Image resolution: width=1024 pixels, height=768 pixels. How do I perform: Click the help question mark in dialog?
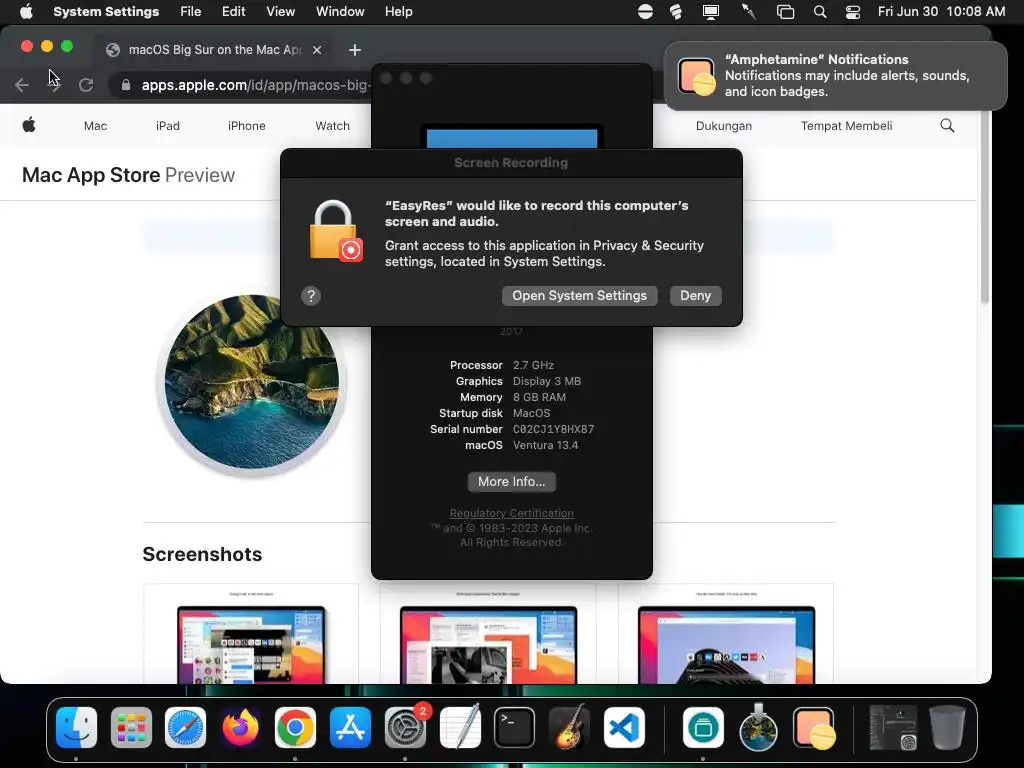point(311,296)
